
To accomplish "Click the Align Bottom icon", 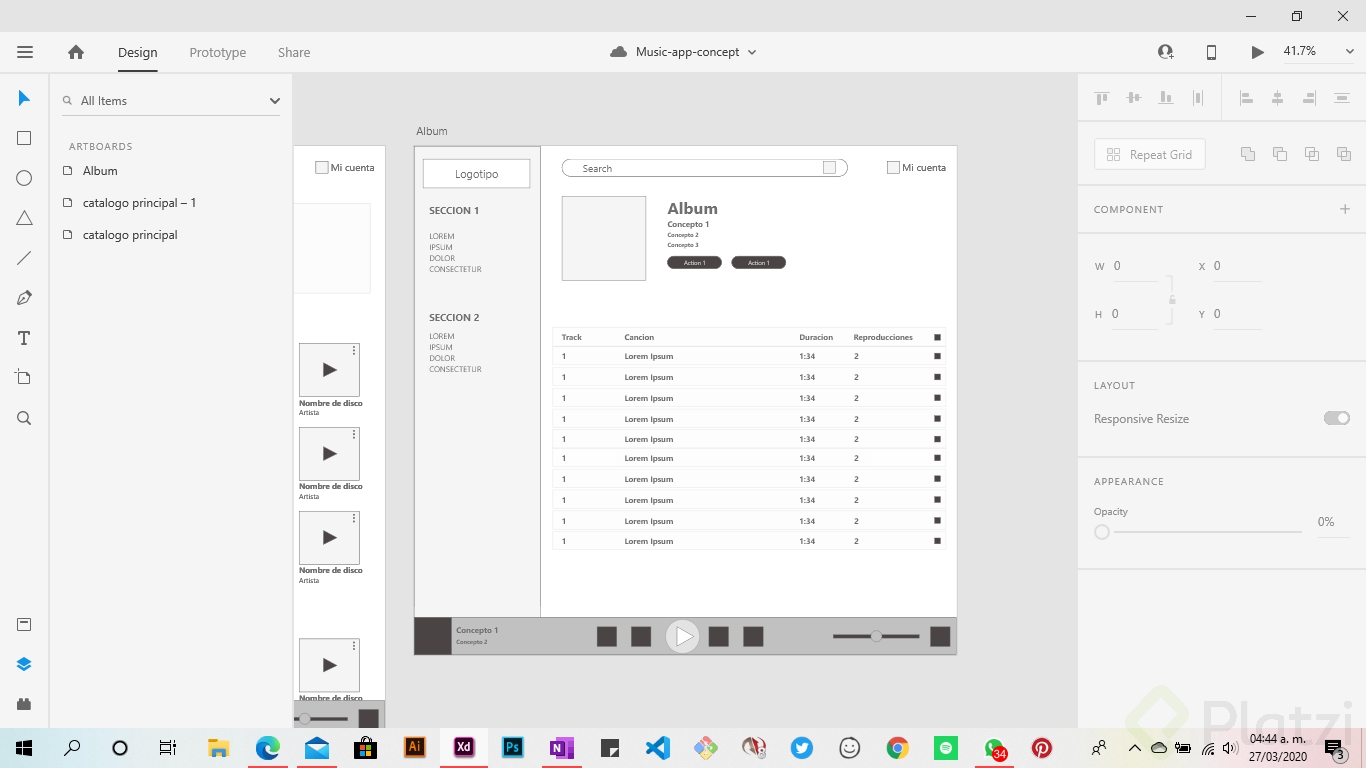I will click(x=1166, y=98).
